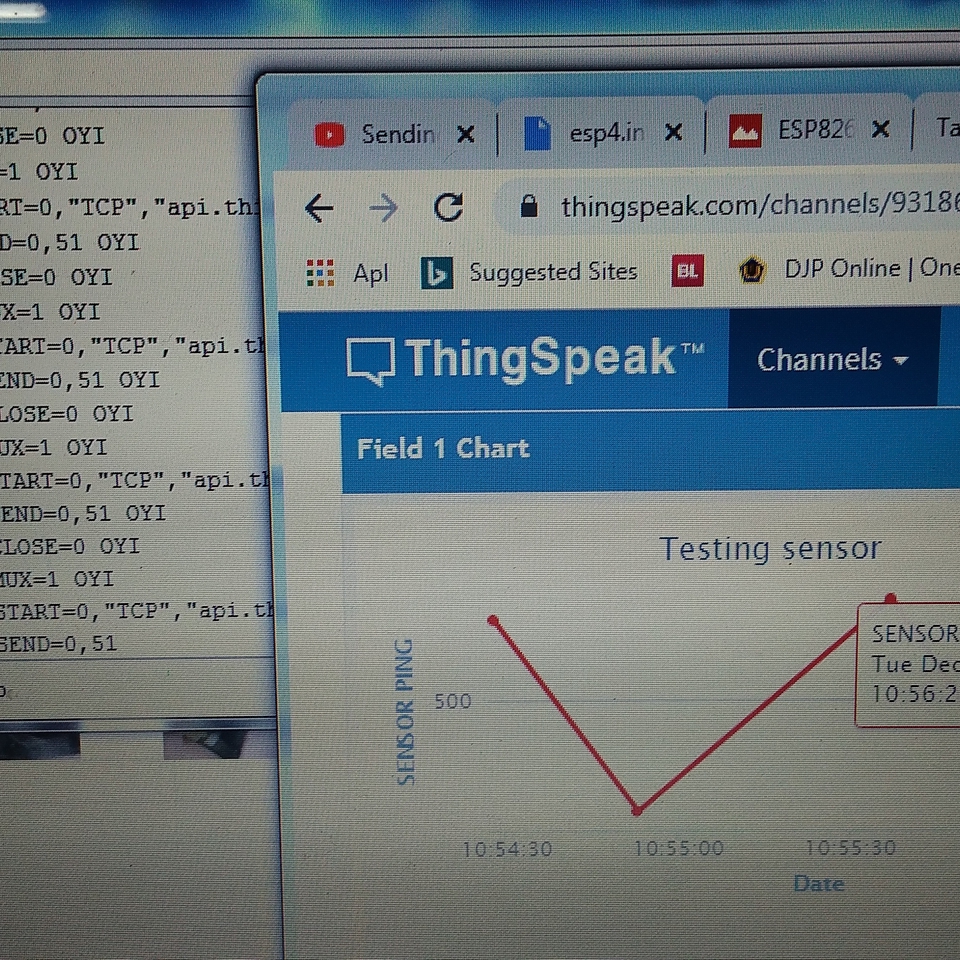Click the 10:54:30 axis label
This screenshot has height=960, width=960.
507,849
